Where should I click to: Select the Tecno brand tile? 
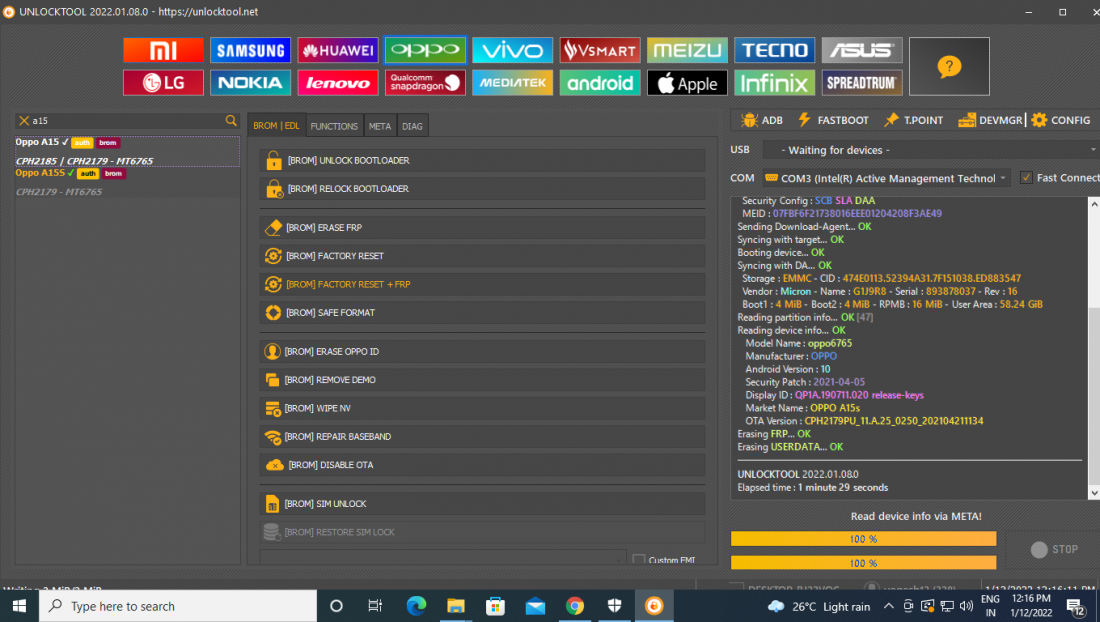(x=774, y=50)
